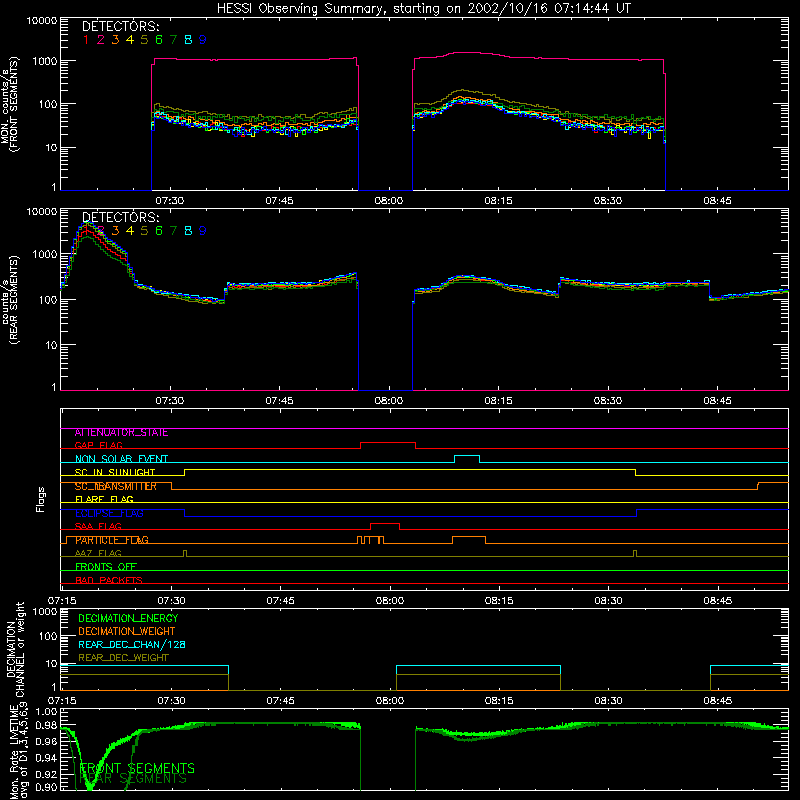Click the ATTENUATOR_STATE flag label

point(121,433)
